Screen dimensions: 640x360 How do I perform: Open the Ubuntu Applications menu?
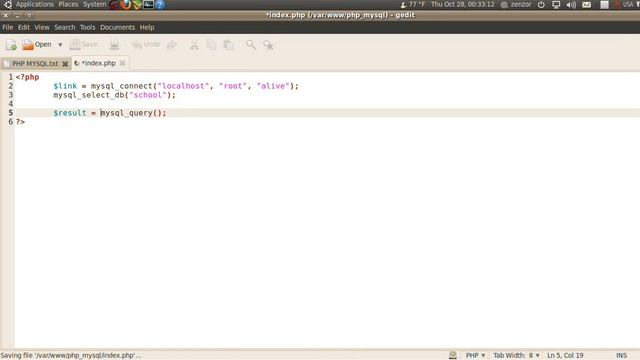point(35,4)
